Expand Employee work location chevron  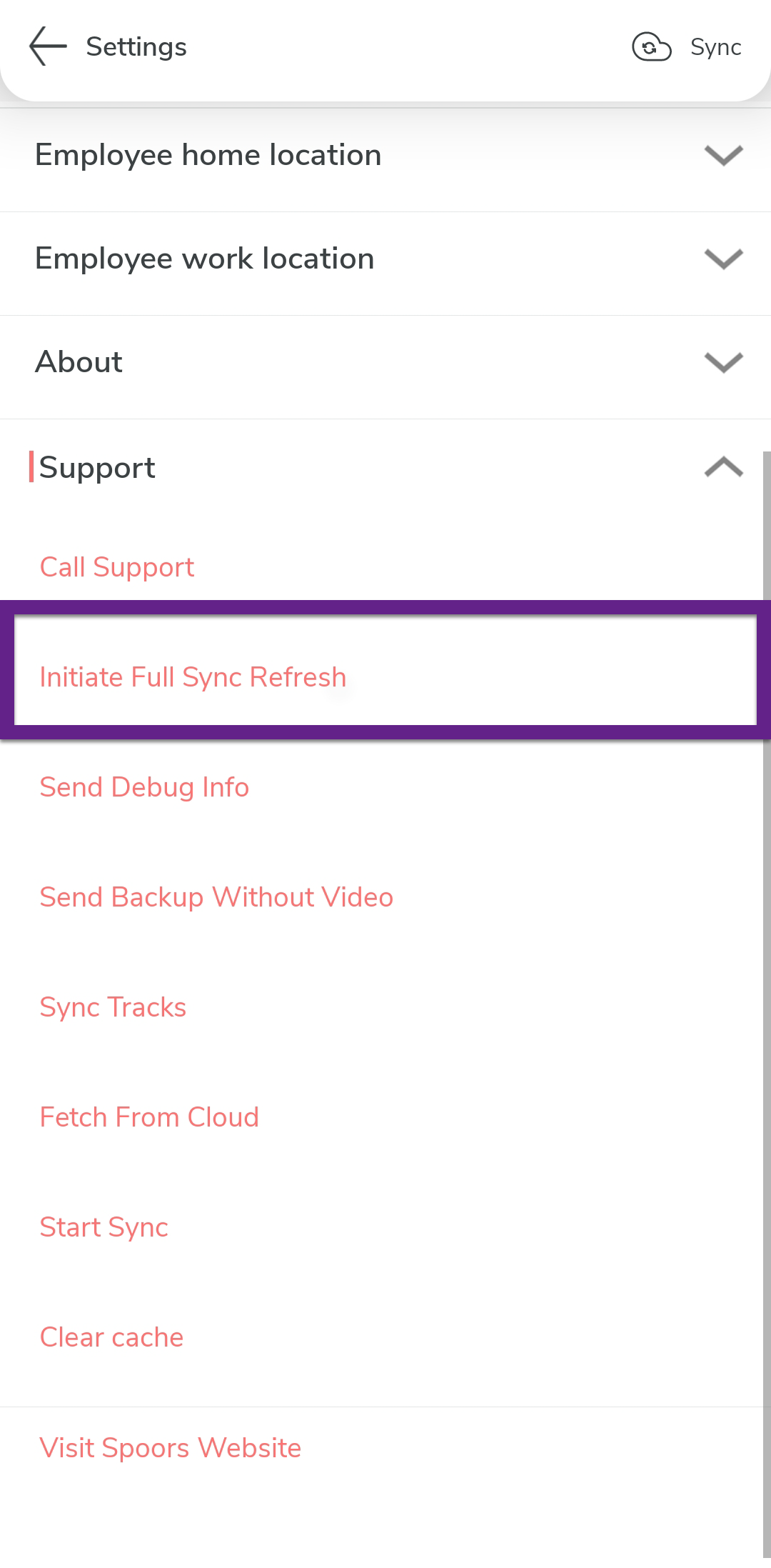click(723, 259)
